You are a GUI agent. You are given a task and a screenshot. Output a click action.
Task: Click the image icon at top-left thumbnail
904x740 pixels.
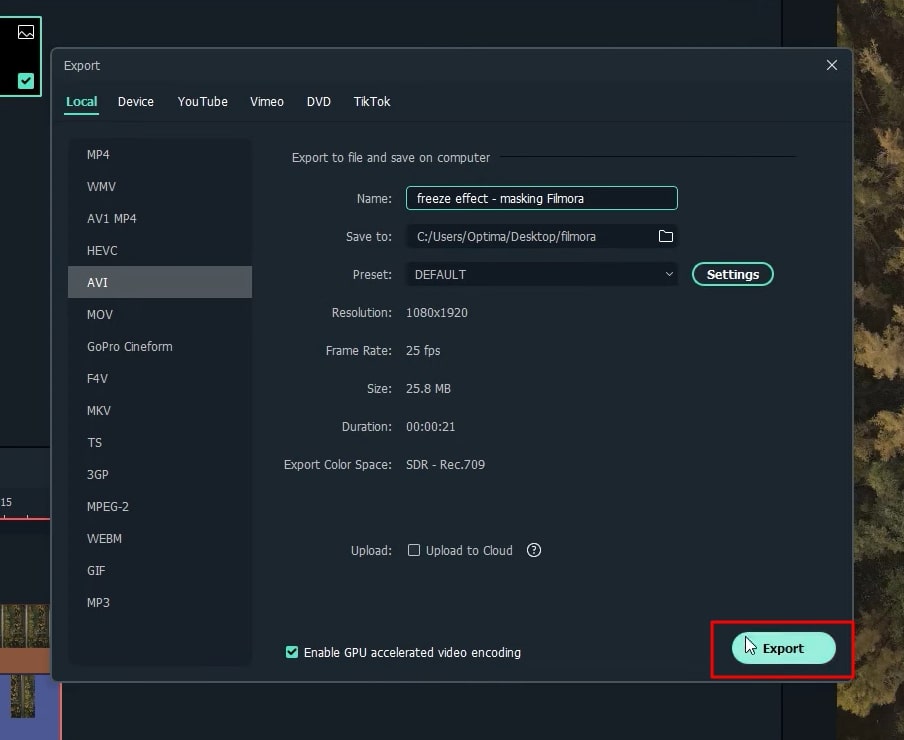(x=26, y=32)
